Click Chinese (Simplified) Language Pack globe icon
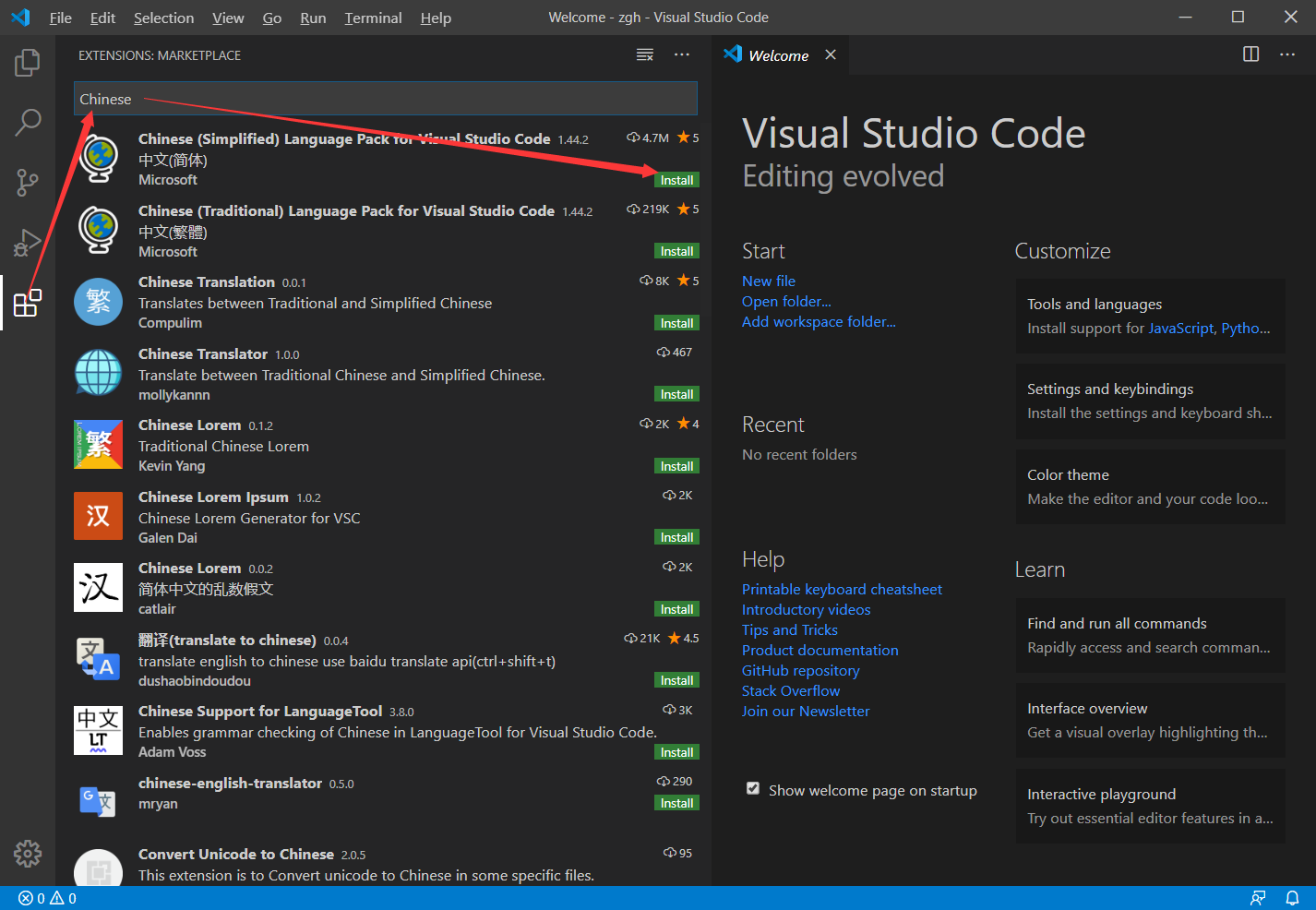 pos(99,159)
